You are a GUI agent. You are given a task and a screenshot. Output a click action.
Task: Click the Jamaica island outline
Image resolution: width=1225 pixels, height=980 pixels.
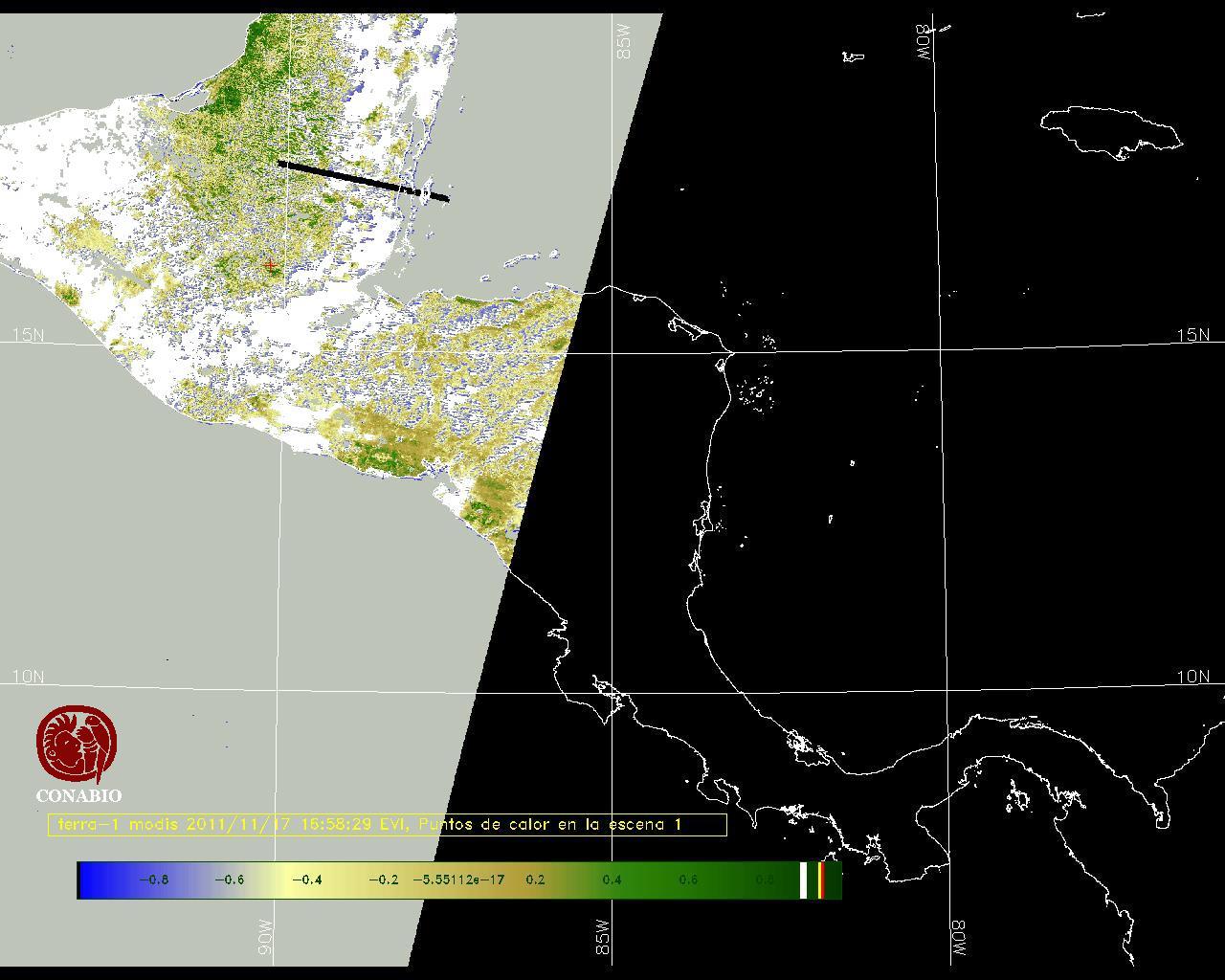[x=1110, y=130]
